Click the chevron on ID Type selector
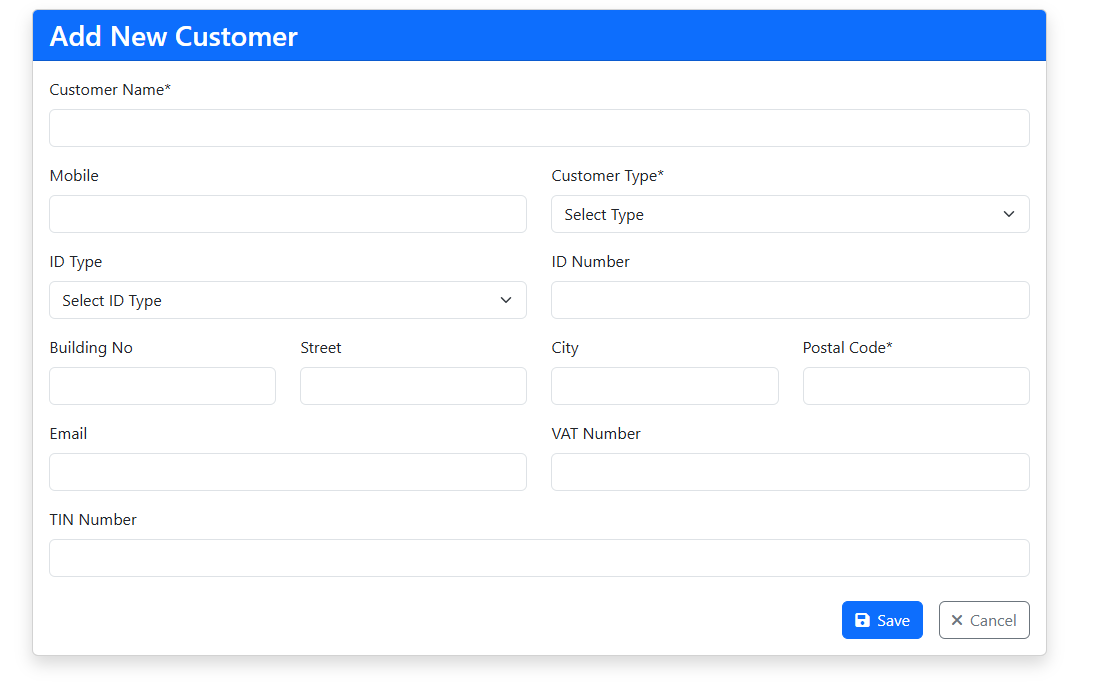The width and height of the screenshot is (1099, 700). tap(506, 300)
